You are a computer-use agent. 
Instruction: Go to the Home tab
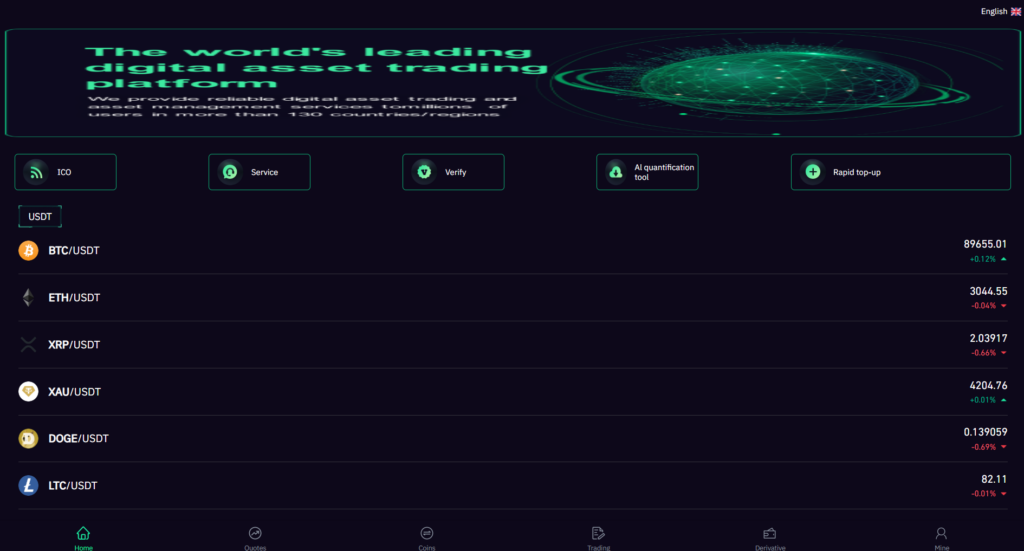point(83,539)
